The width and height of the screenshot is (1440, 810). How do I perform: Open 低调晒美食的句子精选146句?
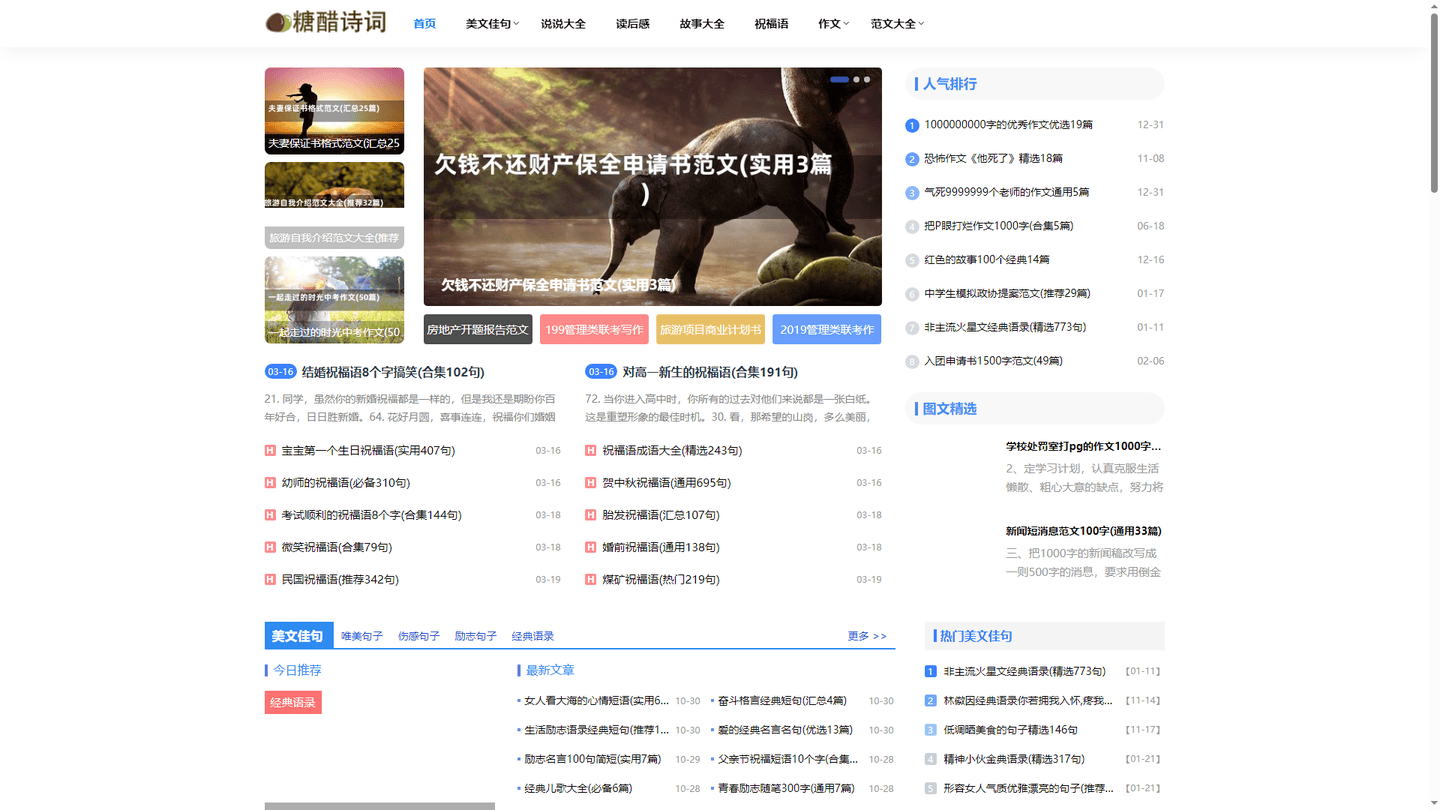pyautogui.click(x=1011, y=730)
